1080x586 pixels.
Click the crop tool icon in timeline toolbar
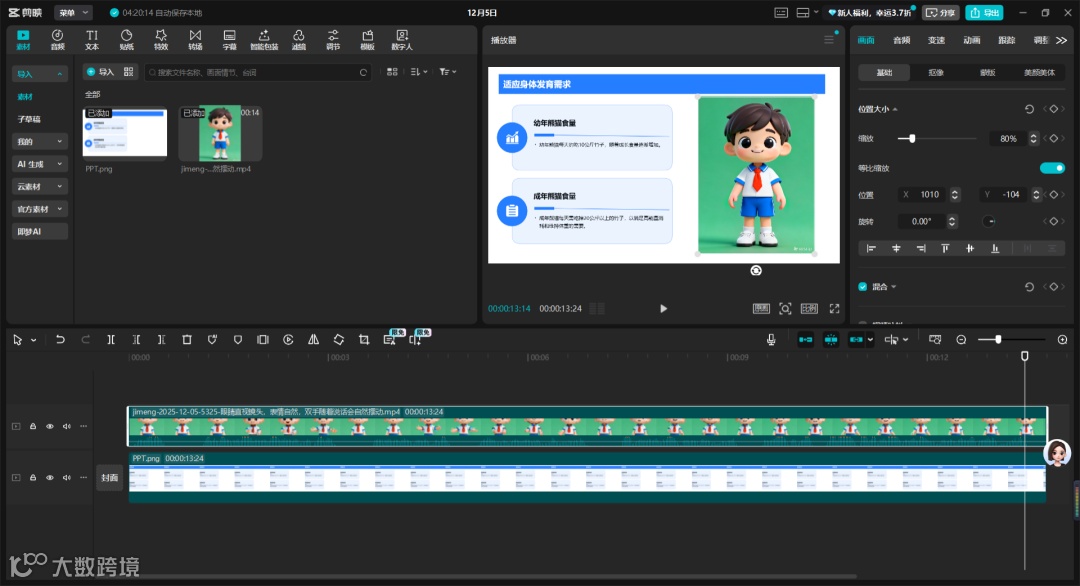(364, 340)
